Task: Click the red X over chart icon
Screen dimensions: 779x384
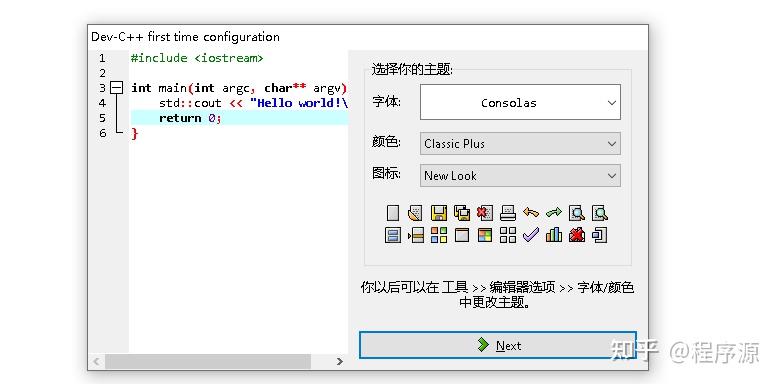Action: point(577,235)
